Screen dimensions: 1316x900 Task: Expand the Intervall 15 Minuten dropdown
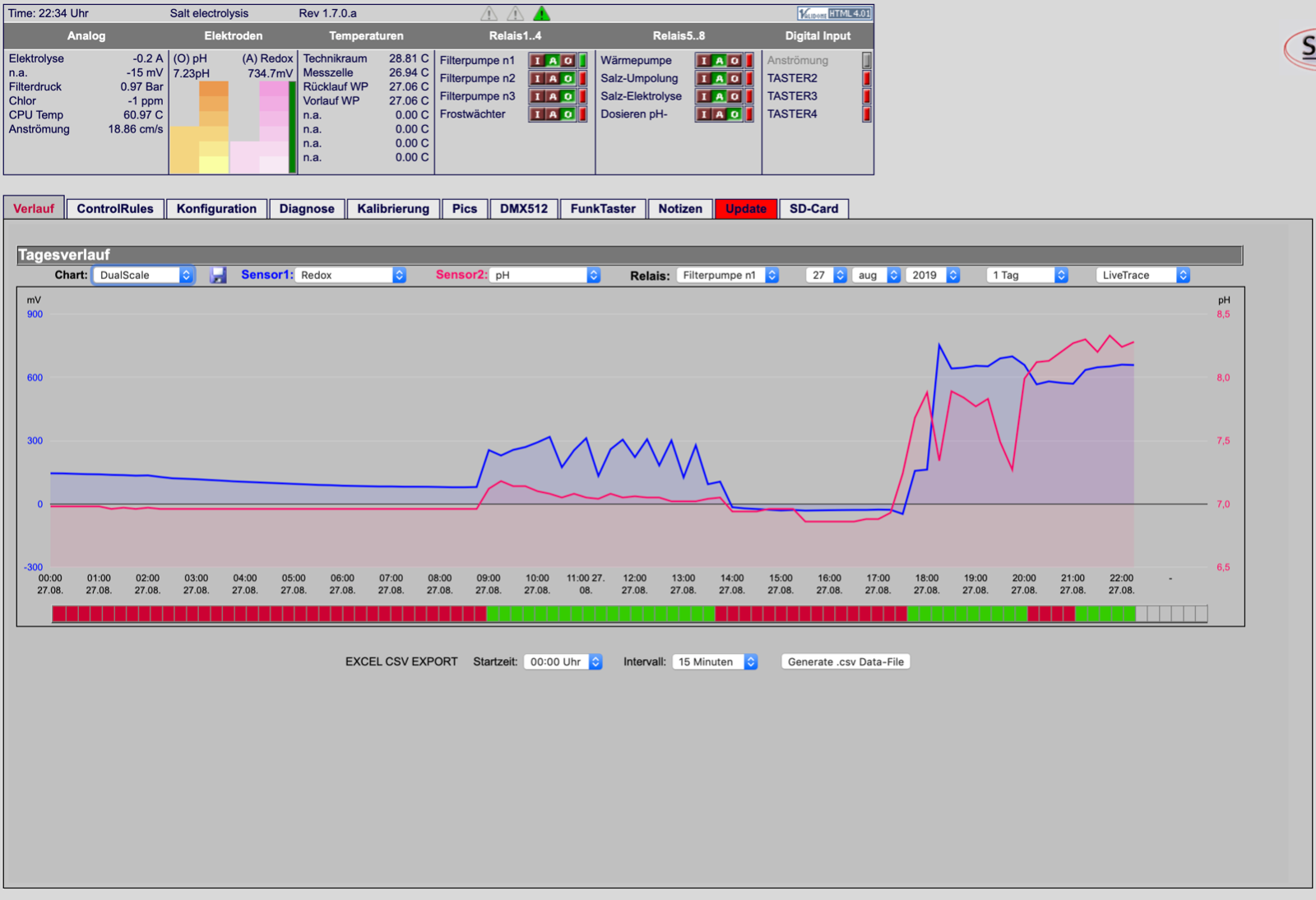click(716, 661)
